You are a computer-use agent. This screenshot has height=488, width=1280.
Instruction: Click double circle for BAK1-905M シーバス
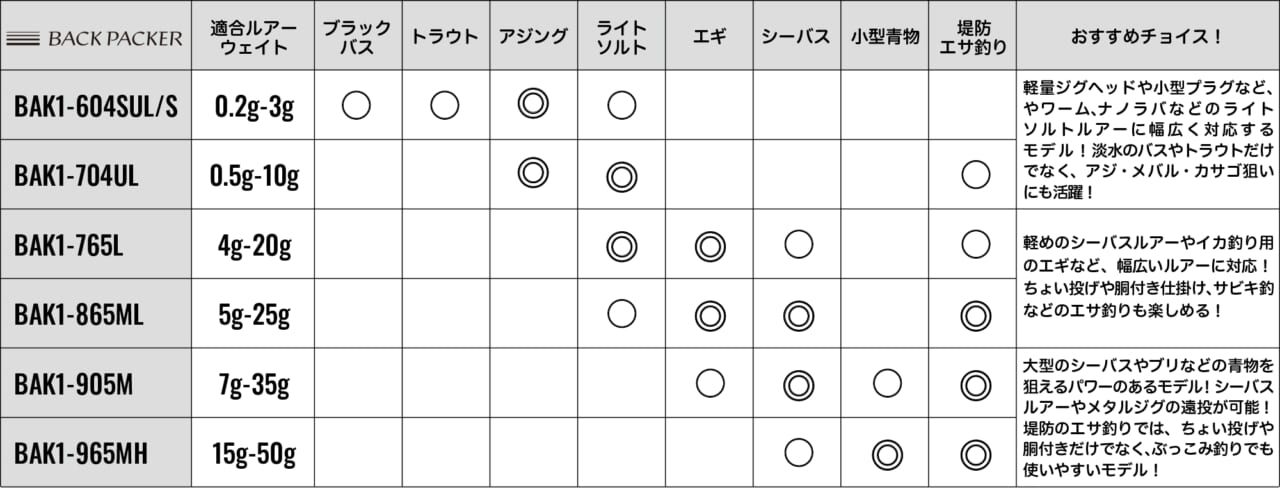coord(797,384)
